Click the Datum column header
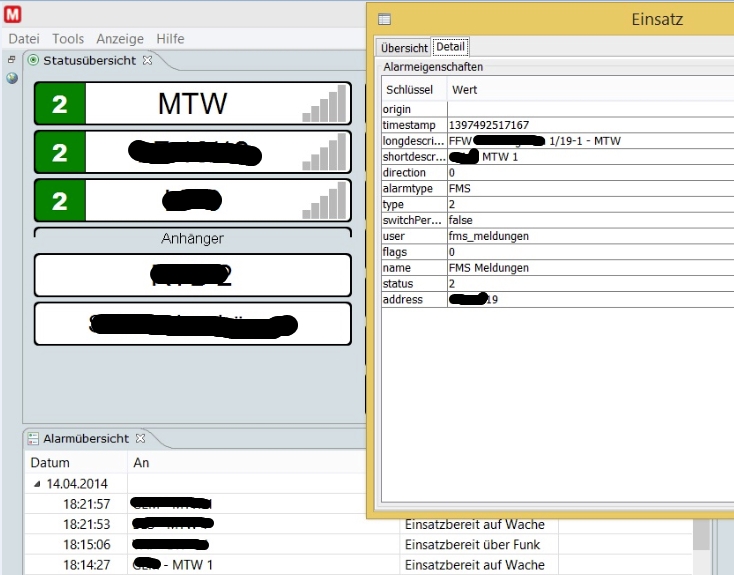This screenshot has height=575, width=734. (x=76, y=463)
